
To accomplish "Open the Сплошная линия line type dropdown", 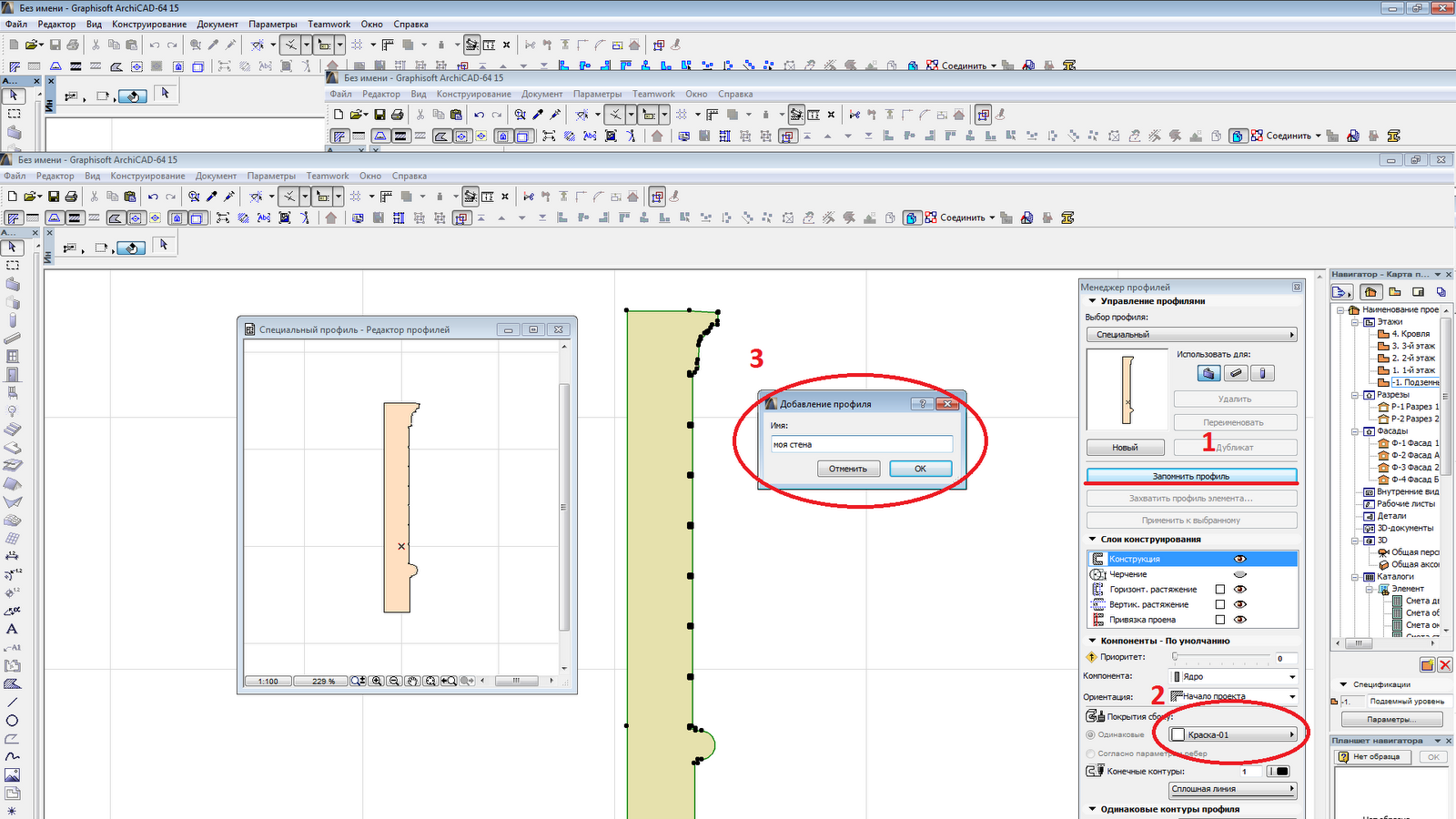I will 1233,789.
